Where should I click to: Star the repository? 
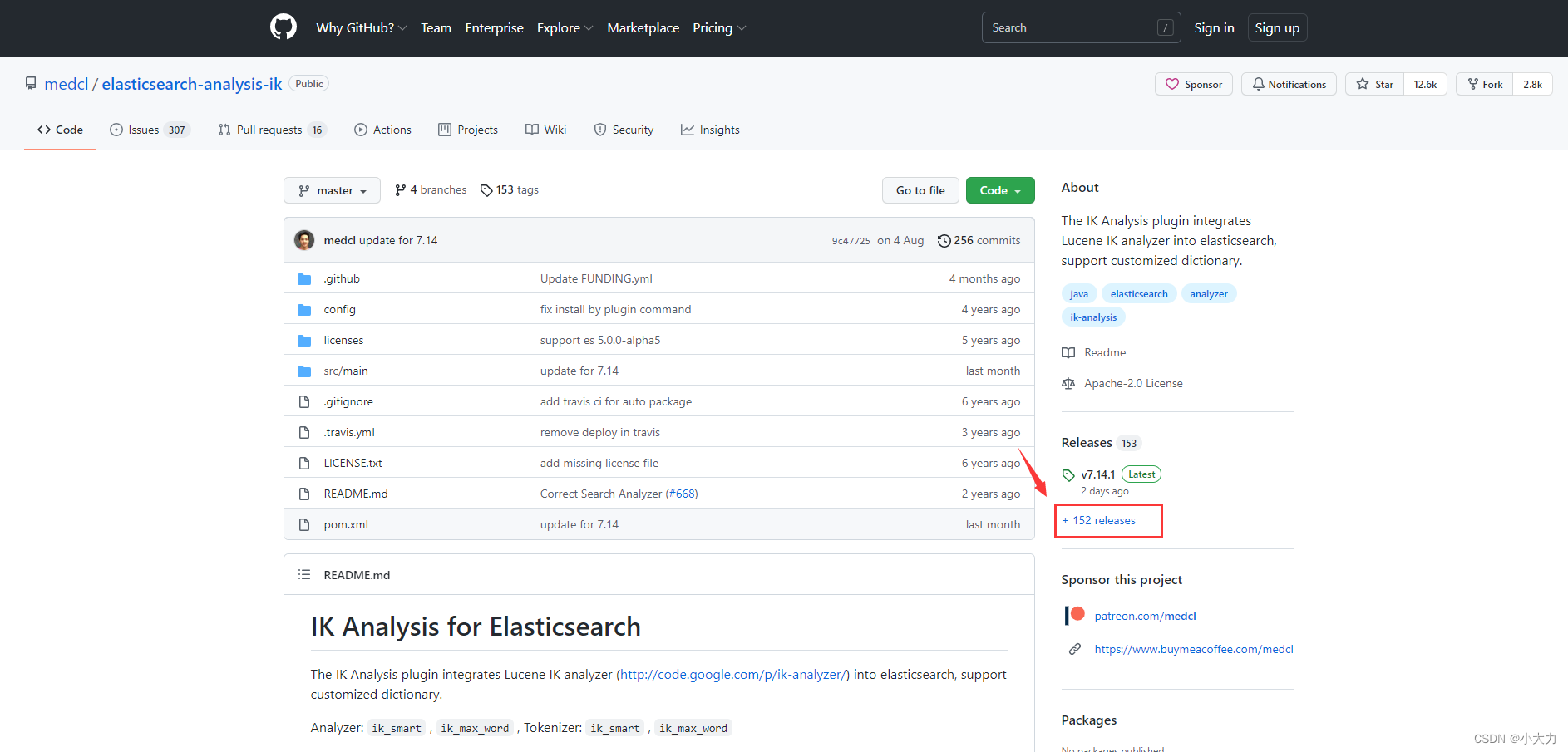coord(1375,84)
